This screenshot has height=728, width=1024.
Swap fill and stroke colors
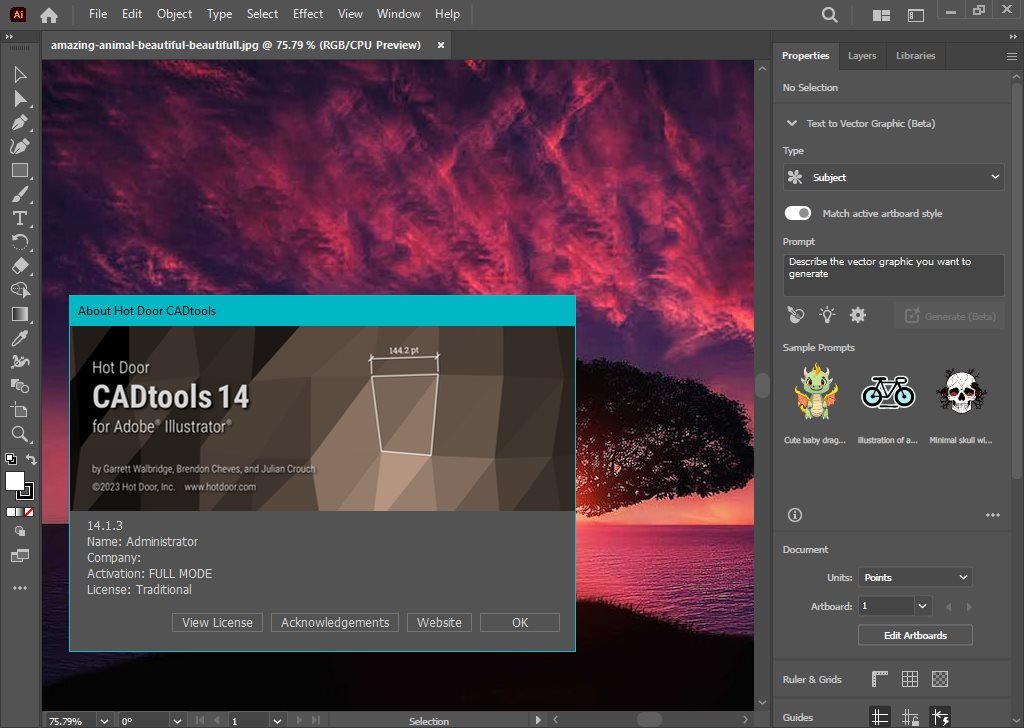pyautogui.click(x=31, y=458)
